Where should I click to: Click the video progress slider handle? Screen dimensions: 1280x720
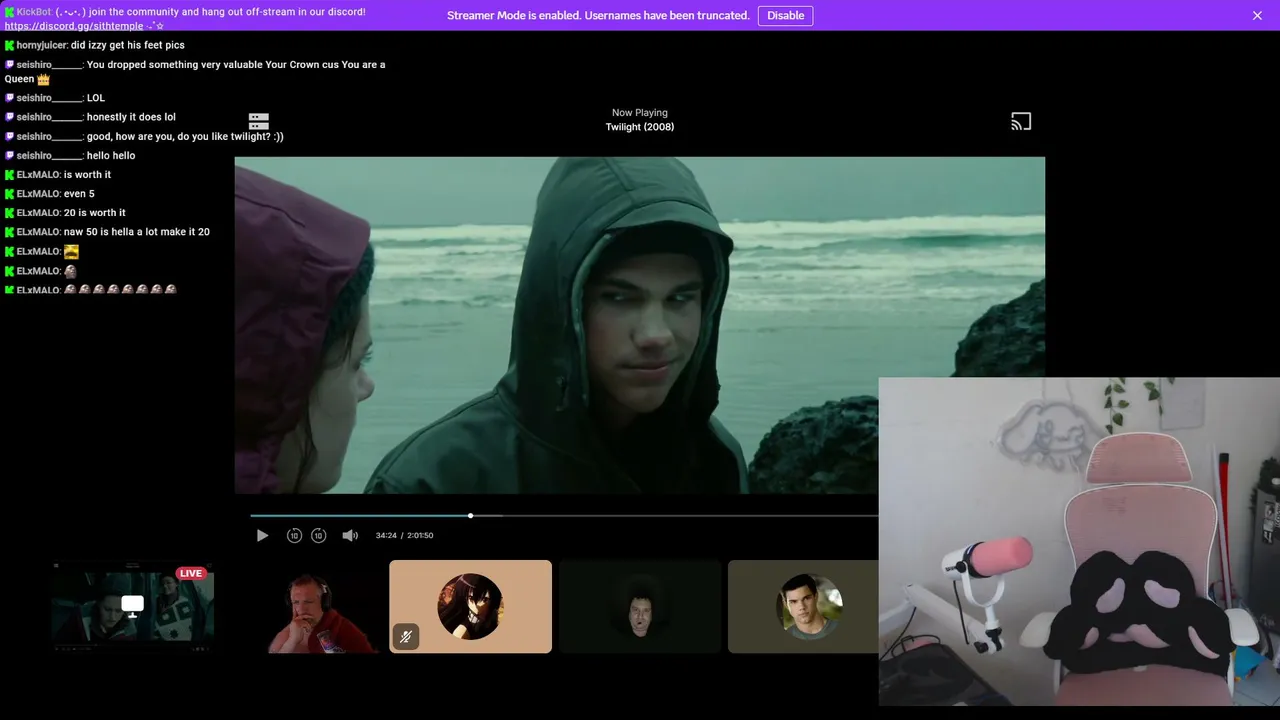[470, 516]
